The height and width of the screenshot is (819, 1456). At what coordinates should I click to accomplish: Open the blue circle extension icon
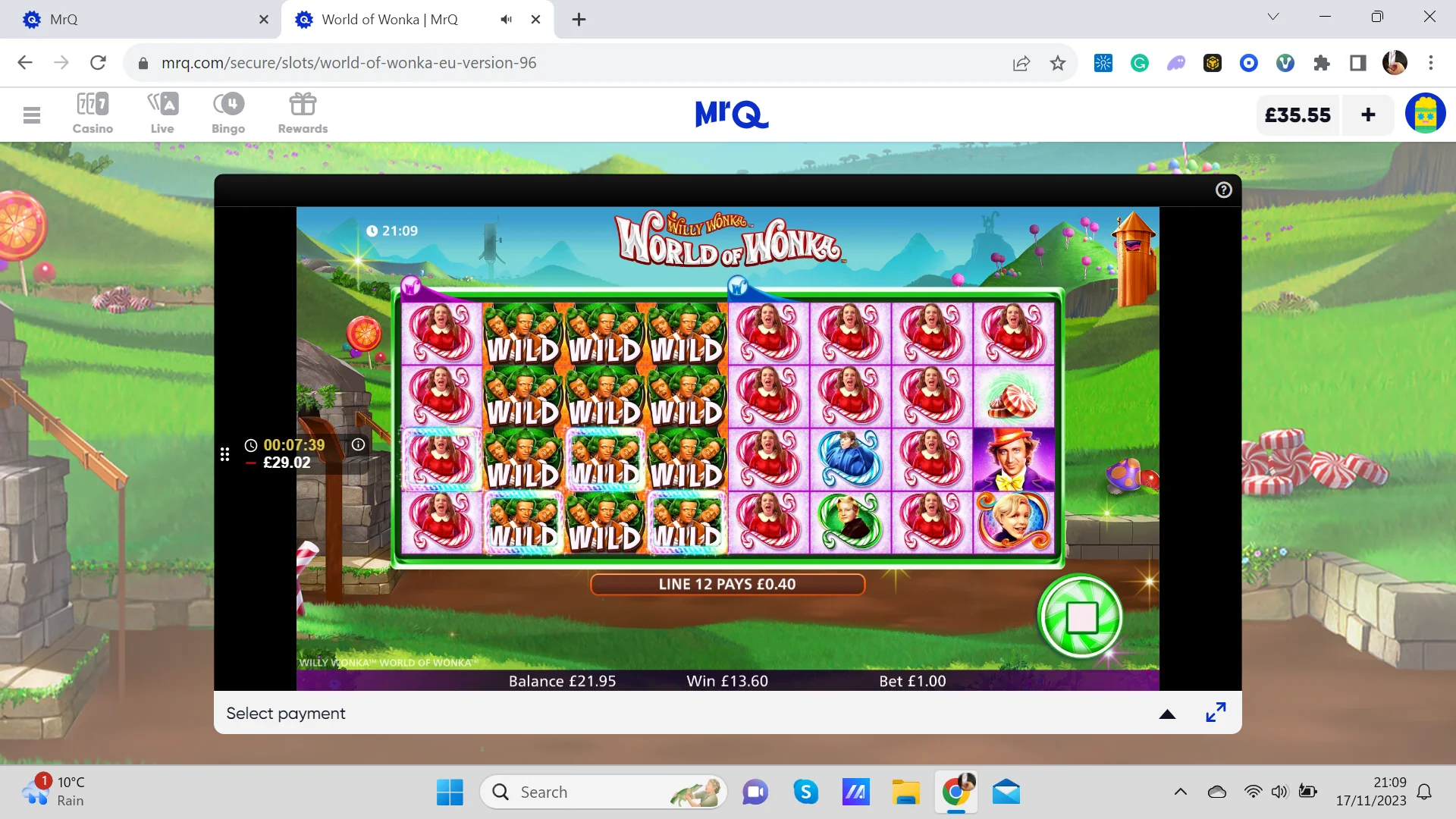tap(1249, 63)
